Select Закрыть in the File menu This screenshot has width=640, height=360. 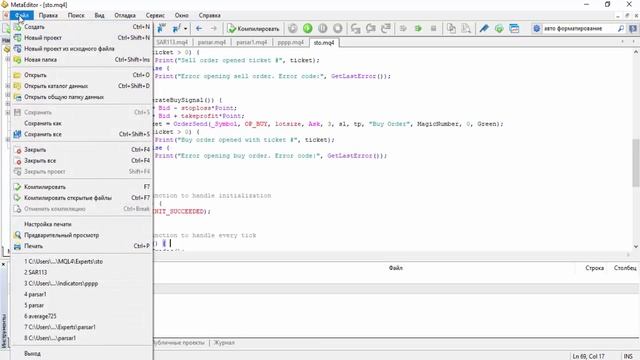click(x=82, y=150)
